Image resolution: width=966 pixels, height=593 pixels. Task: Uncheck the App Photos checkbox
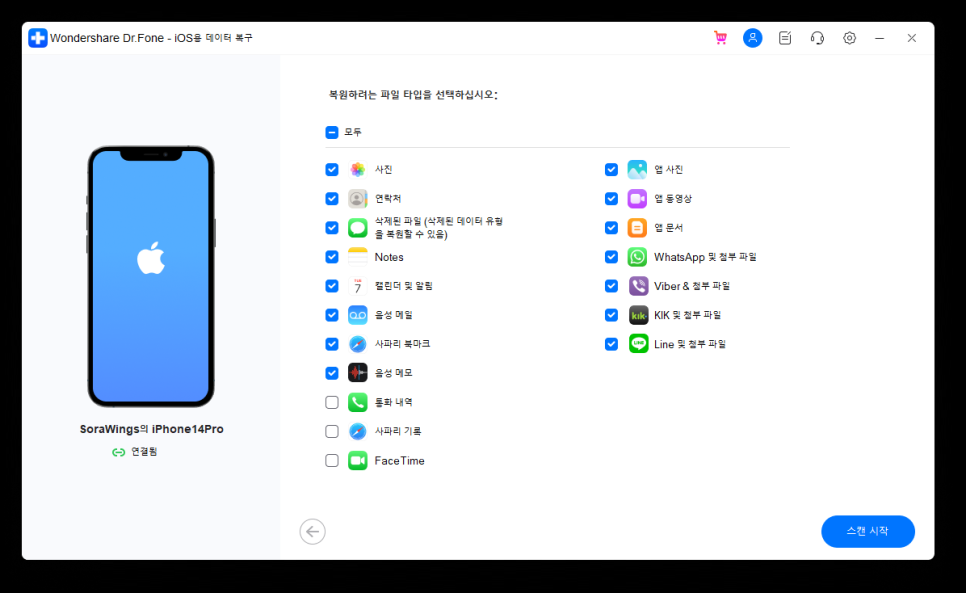click(x=611, y=169)
